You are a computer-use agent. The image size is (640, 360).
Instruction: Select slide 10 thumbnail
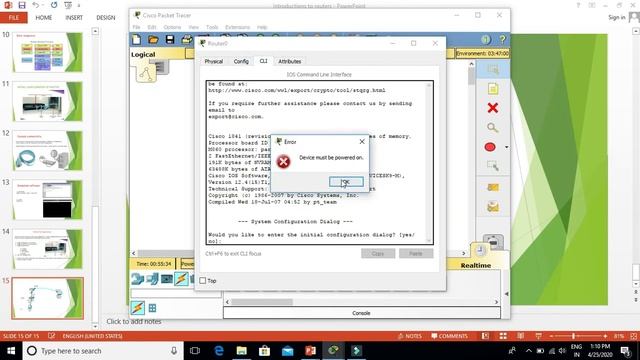click(47, 52)
